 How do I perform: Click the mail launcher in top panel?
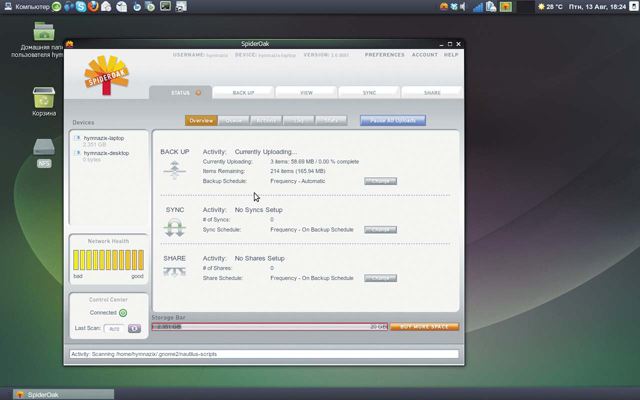(106, 7)
